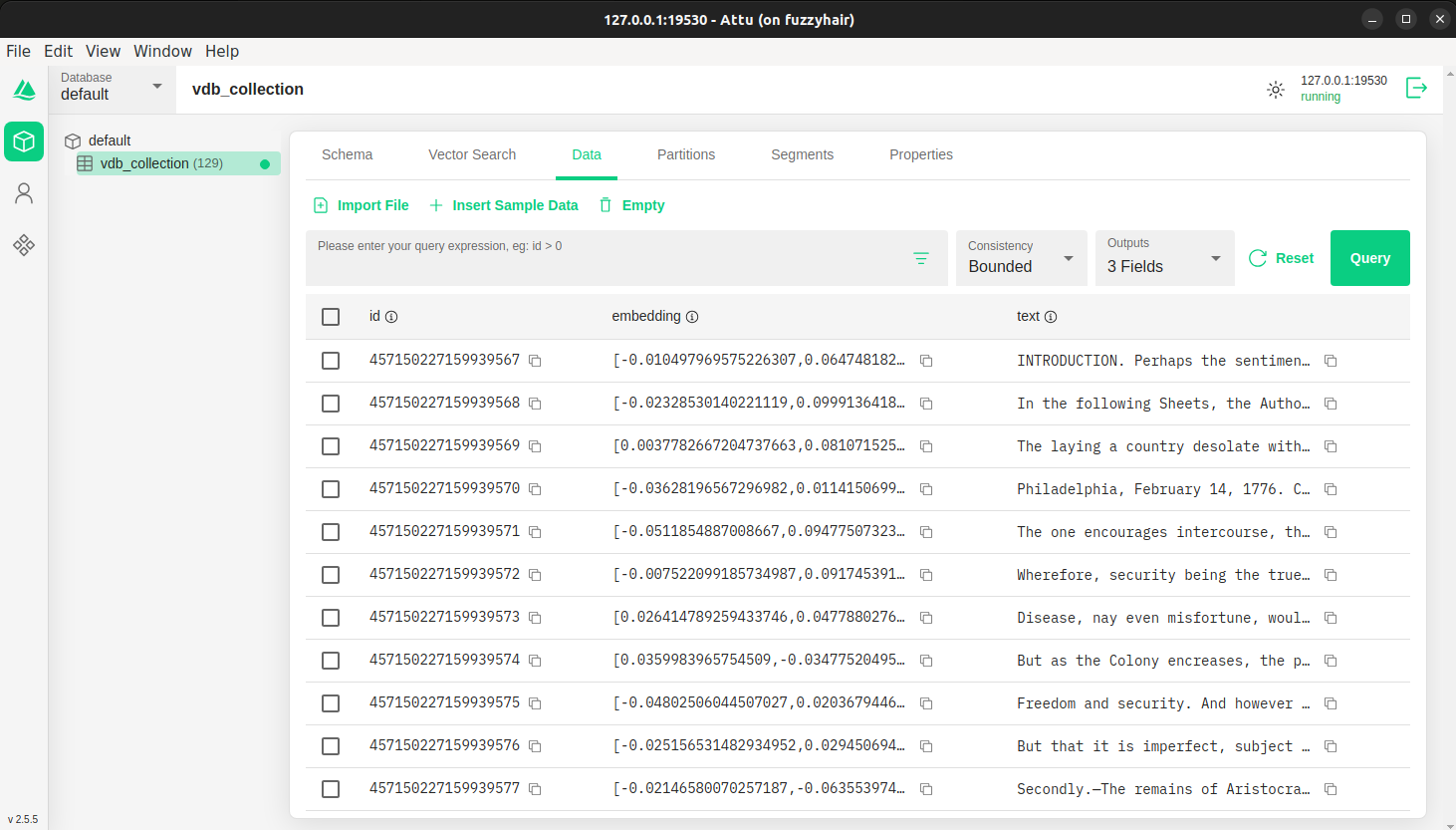Copy embedding starting with 0.0359983965754509
1456x830 pixels.
tap(926, 661)
